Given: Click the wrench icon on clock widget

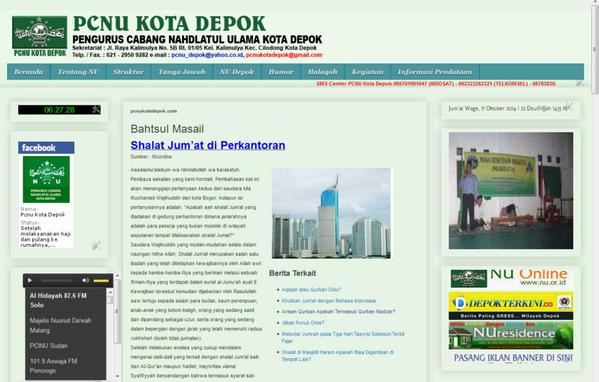Looking at the screenshot, I should 96,110.
